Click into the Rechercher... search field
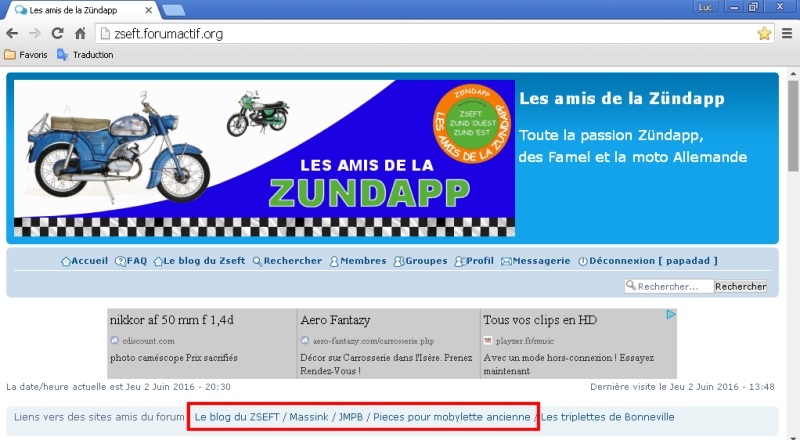800x440 pixels. 669,286
